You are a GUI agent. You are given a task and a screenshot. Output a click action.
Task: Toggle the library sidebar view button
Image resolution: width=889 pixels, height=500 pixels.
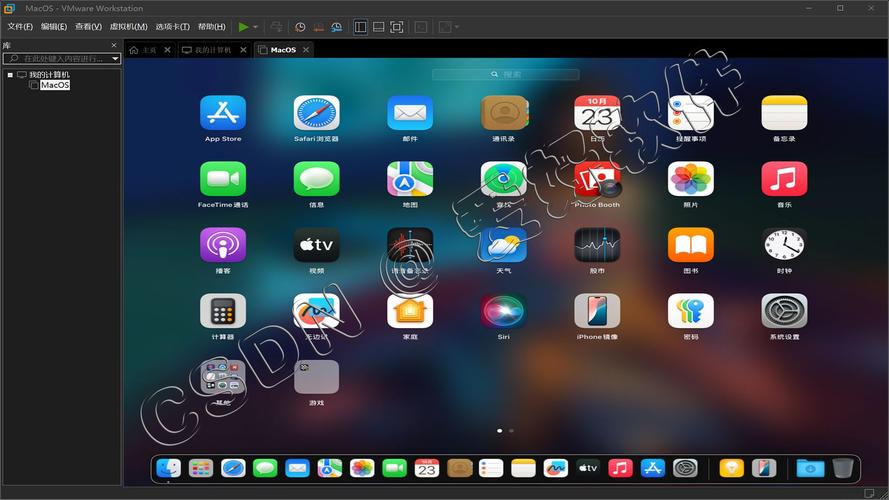pyautogui.click(x=361, y=27)
